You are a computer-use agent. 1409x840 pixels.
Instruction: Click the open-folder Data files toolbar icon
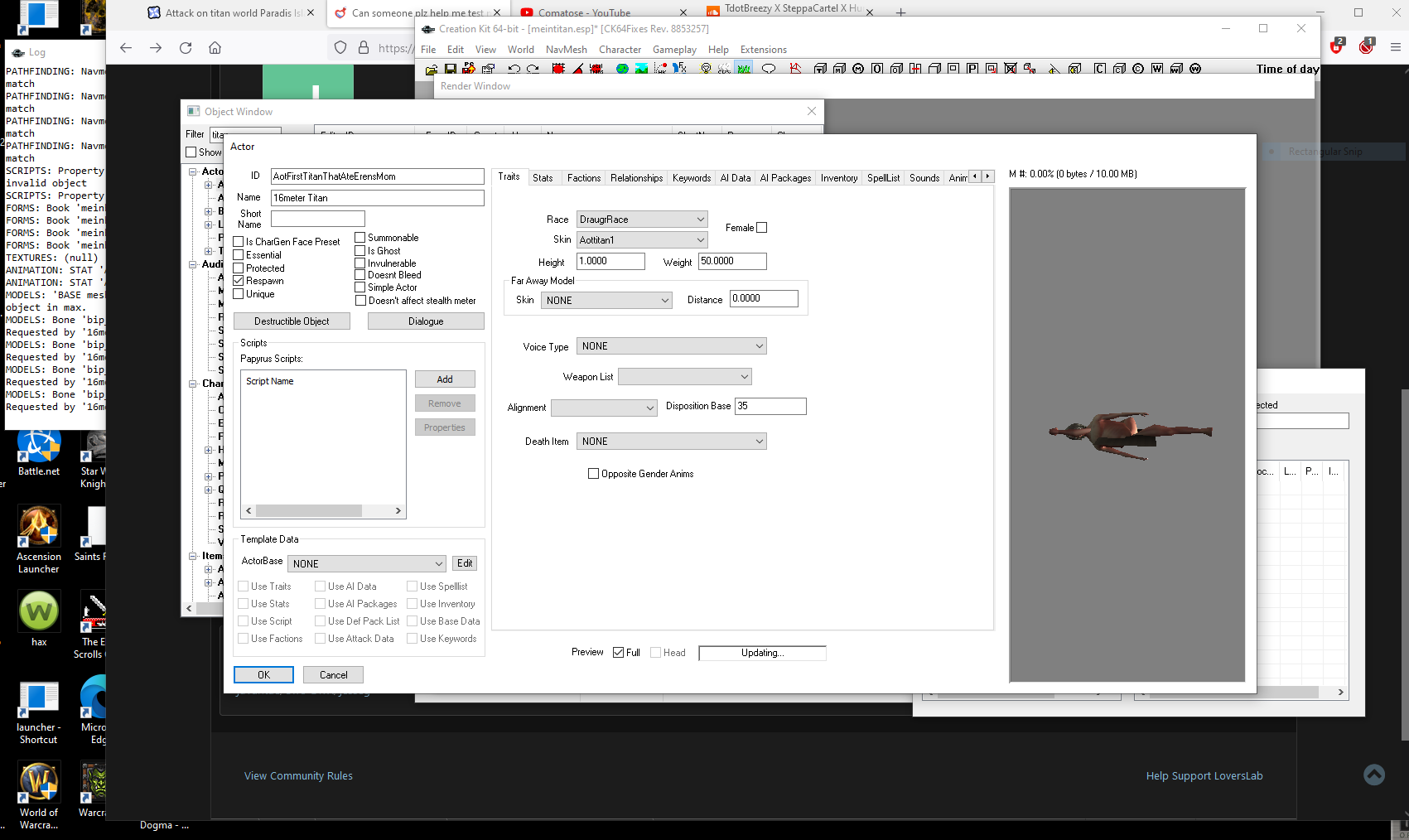click(x=432, y=69)
